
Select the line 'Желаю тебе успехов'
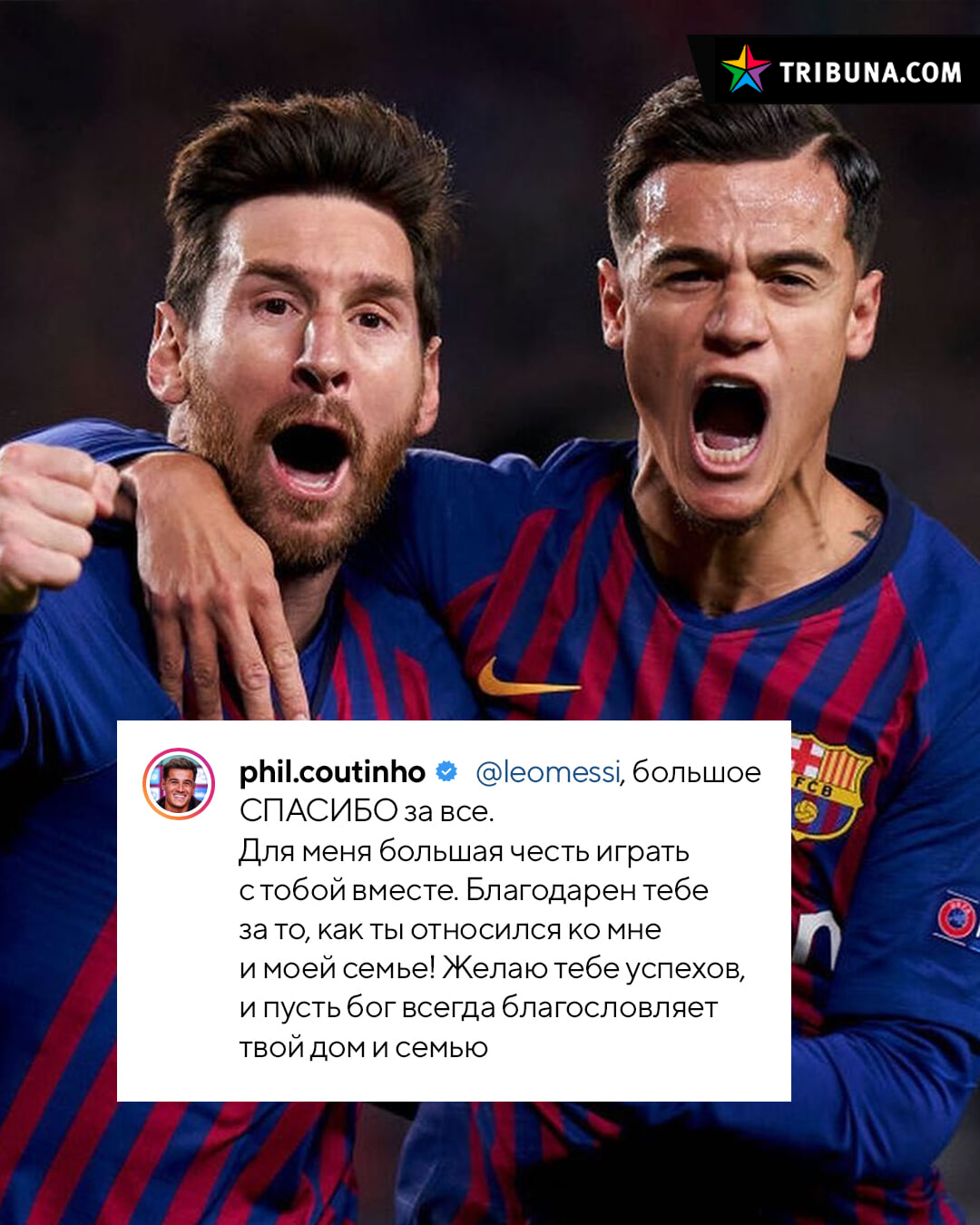click(593, 968)
